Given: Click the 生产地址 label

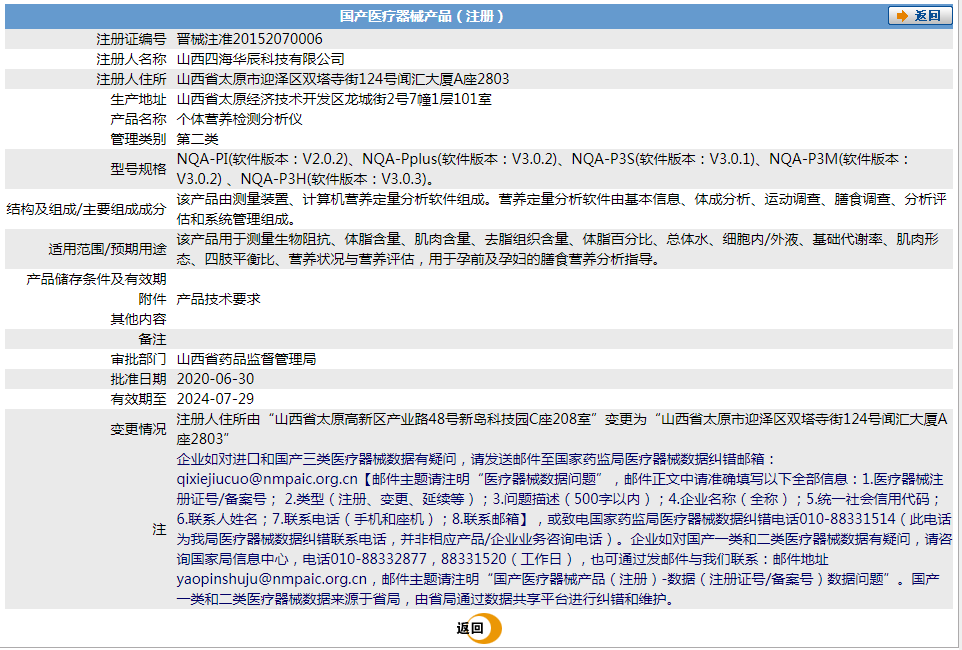Looking at the screenshot, I should [x=138, y=99].
